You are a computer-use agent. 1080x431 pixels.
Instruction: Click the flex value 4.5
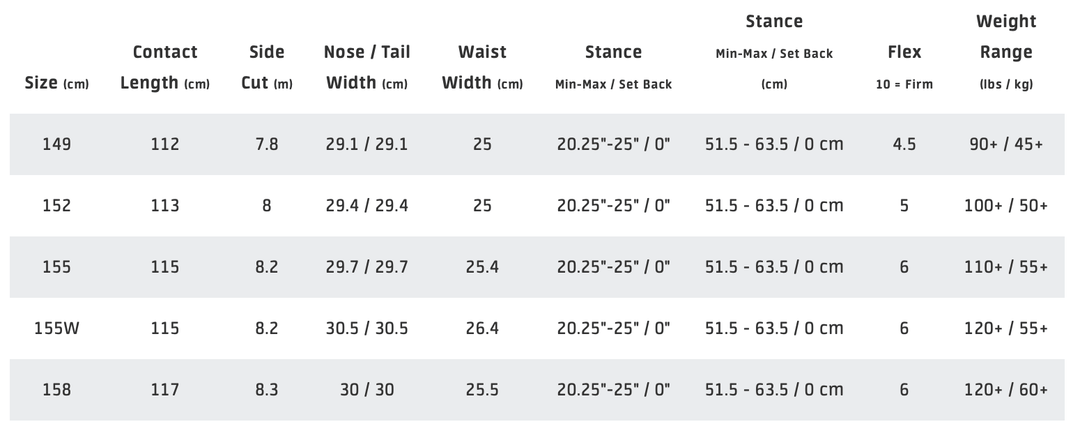pos(904,144)
